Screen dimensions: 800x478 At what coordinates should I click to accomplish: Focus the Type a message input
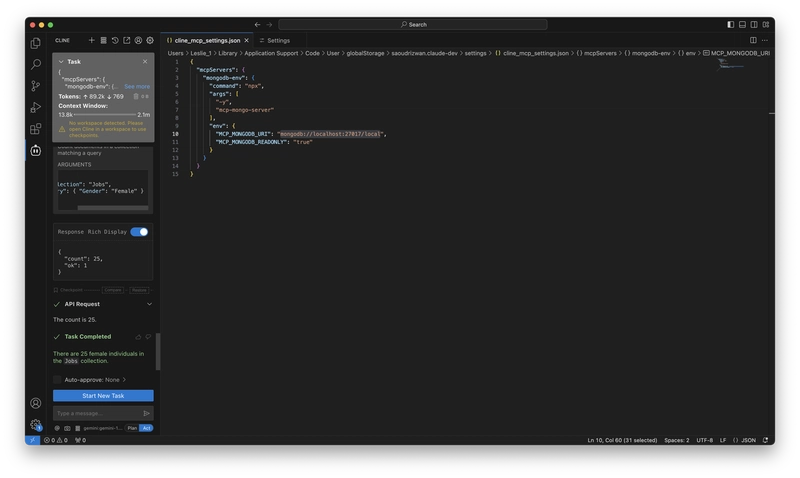click(x=97, y=413)
